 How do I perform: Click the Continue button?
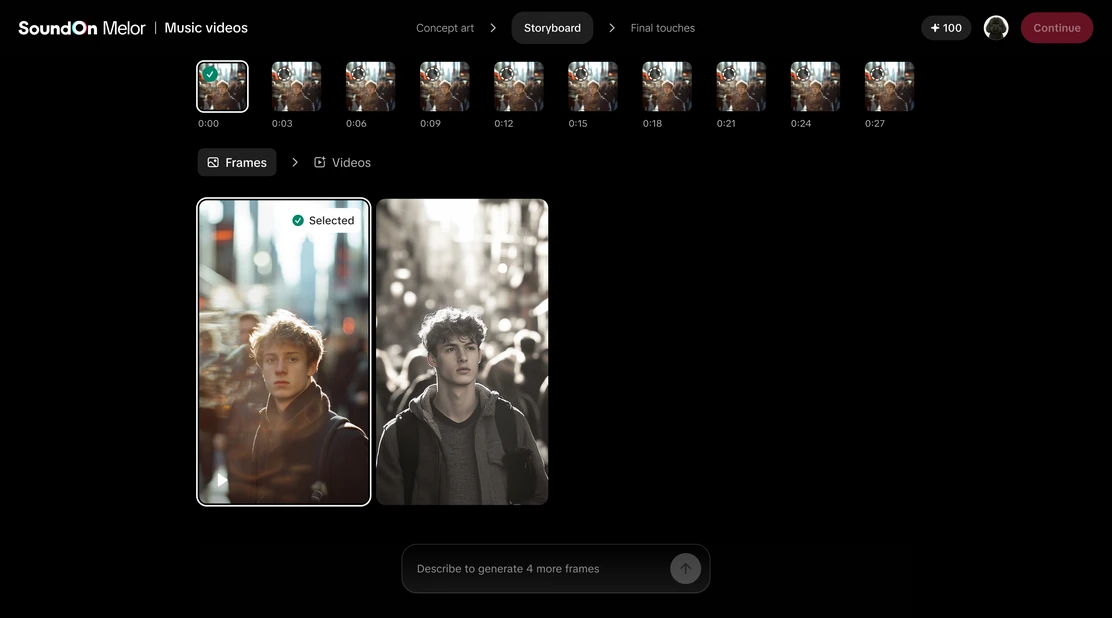(1057, 28)
